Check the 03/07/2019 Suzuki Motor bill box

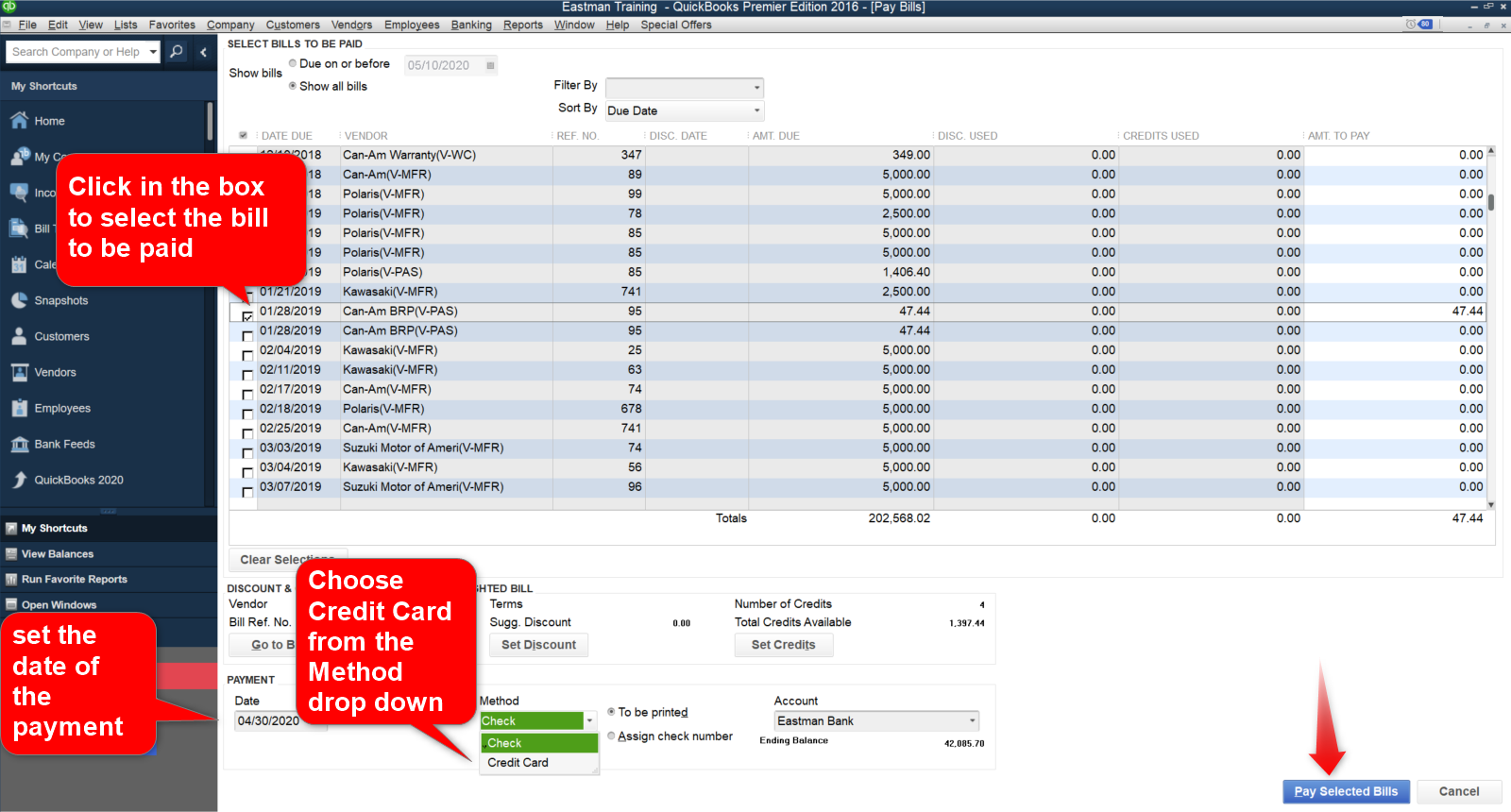(247, 492)
